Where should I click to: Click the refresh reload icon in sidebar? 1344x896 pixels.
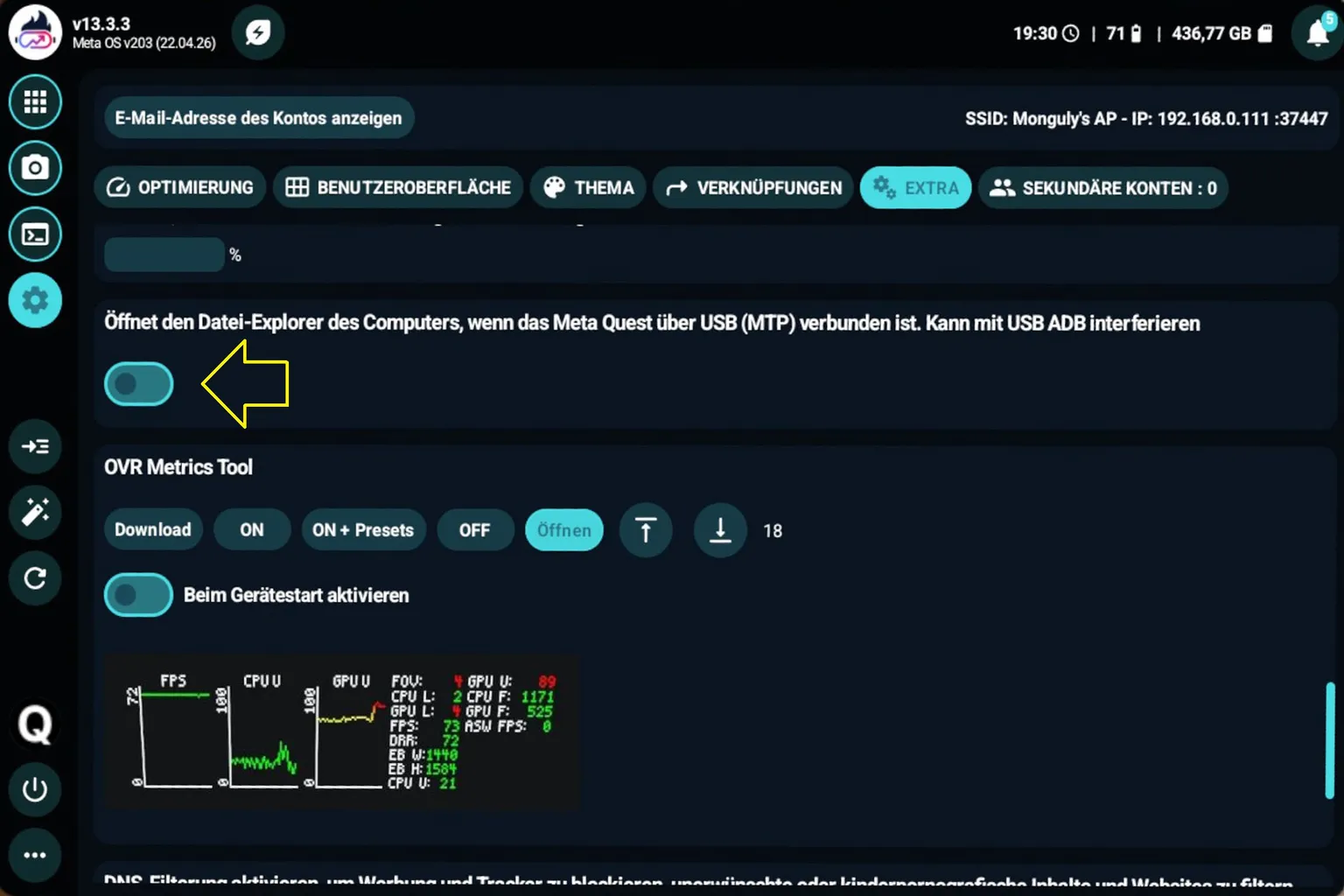pyautogui.click(x=35, y=577)
